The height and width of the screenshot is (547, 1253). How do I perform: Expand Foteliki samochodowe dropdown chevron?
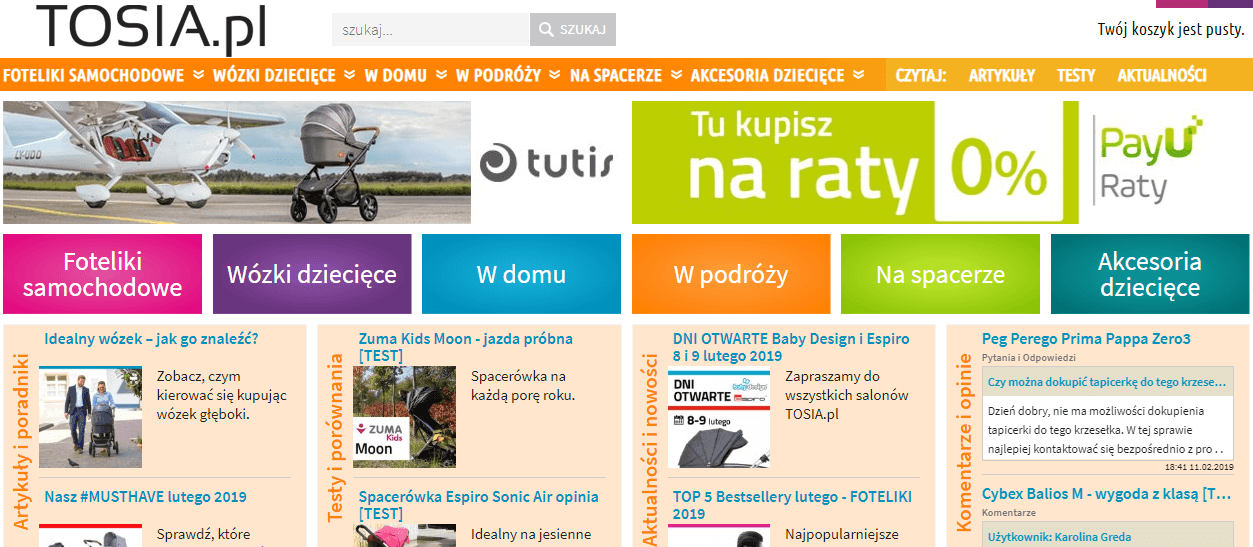[x=198, y=75]
